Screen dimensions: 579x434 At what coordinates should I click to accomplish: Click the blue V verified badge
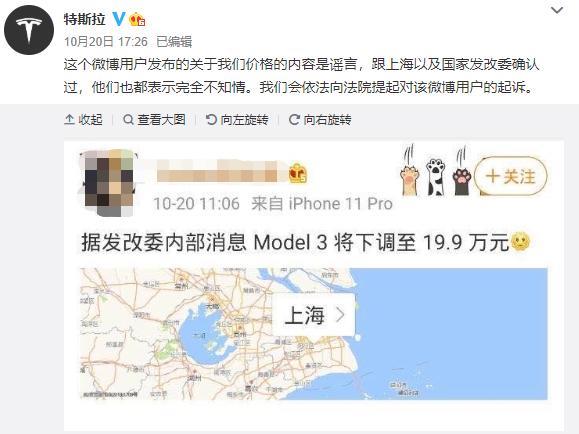point(119,19)
